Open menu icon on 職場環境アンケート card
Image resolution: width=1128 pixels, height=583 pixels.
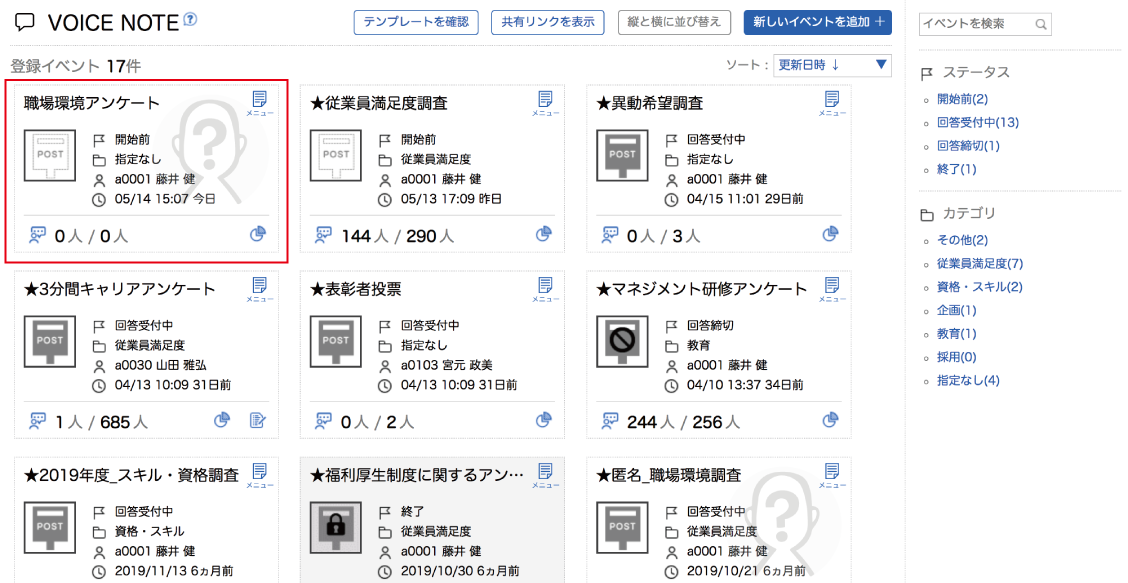(259, 103)
